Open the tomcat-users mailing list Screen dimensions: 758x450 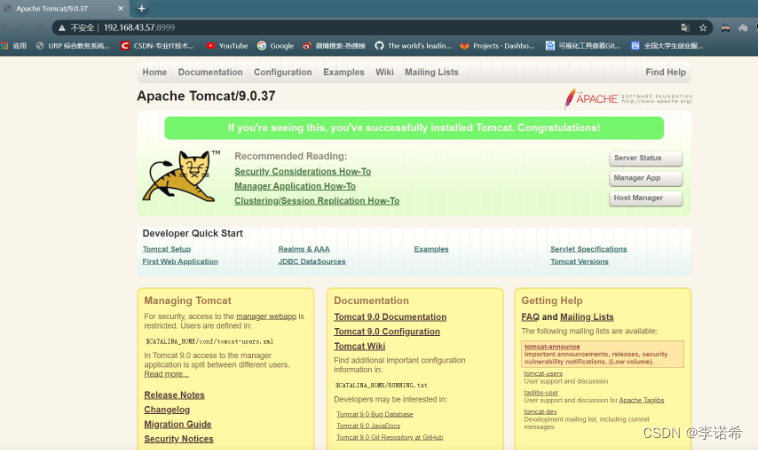543,374
